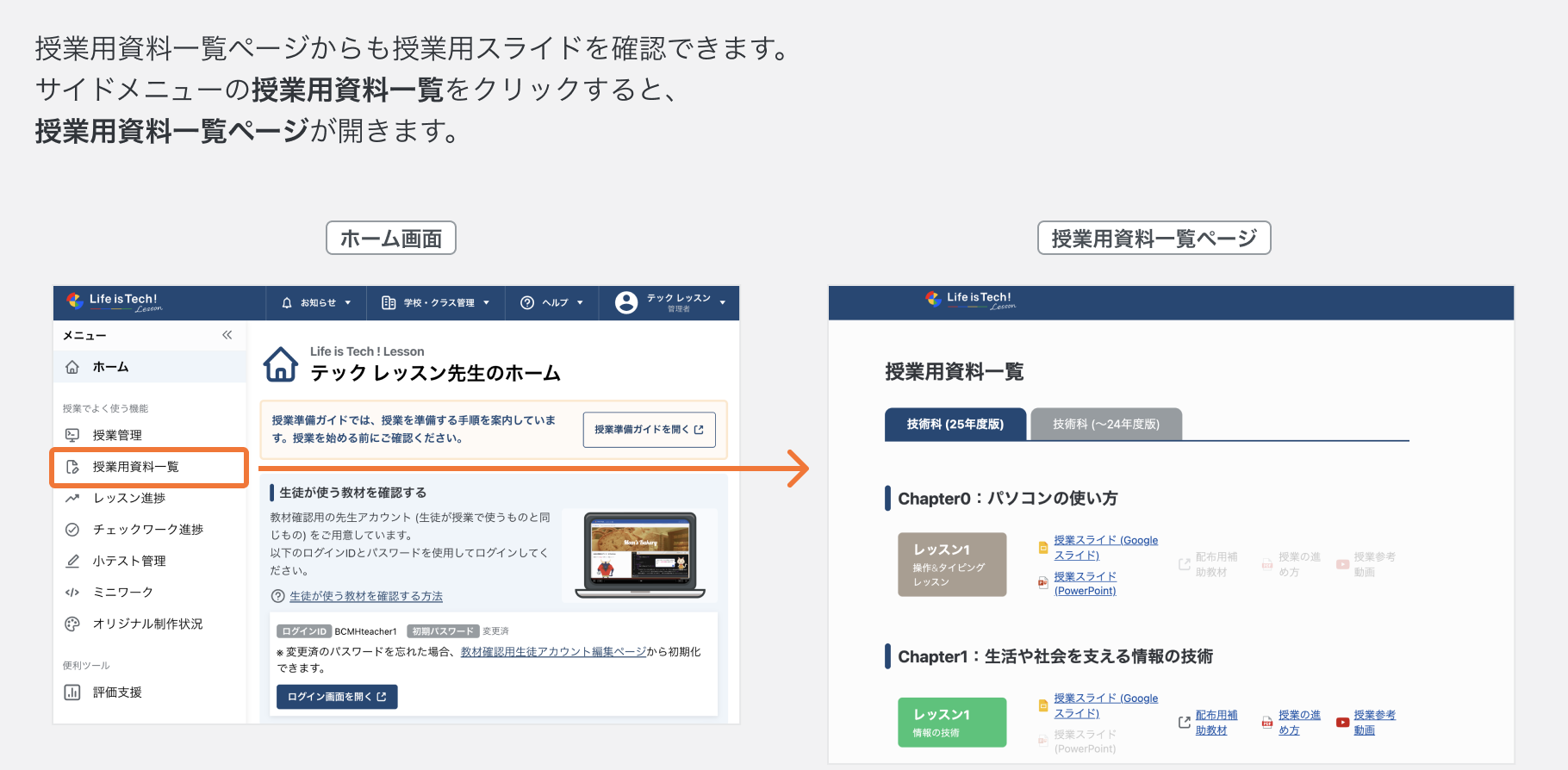Click the trend line icon for レッスン進捗
Screen dimensions: 1568x770
click(x=72, y=498)
